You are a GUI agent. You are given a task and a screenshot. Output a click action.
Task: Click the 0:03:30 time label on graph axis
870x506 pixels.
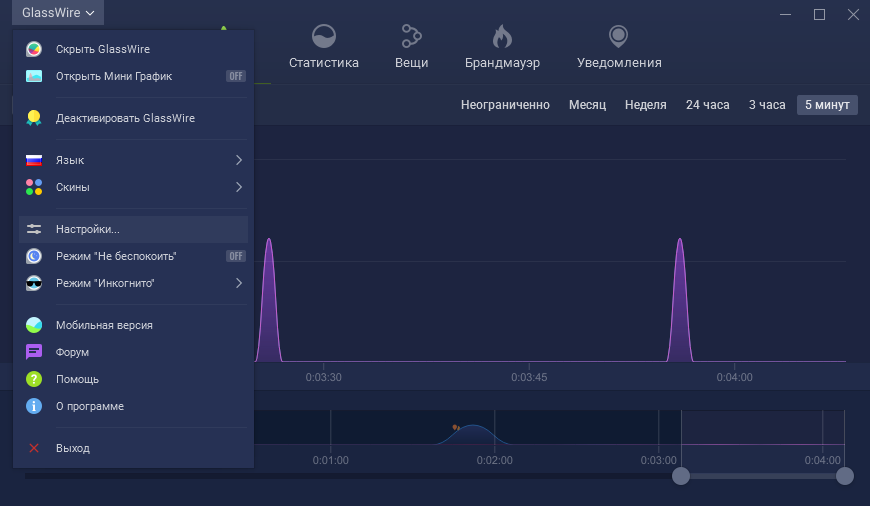(x=323, y=377)
